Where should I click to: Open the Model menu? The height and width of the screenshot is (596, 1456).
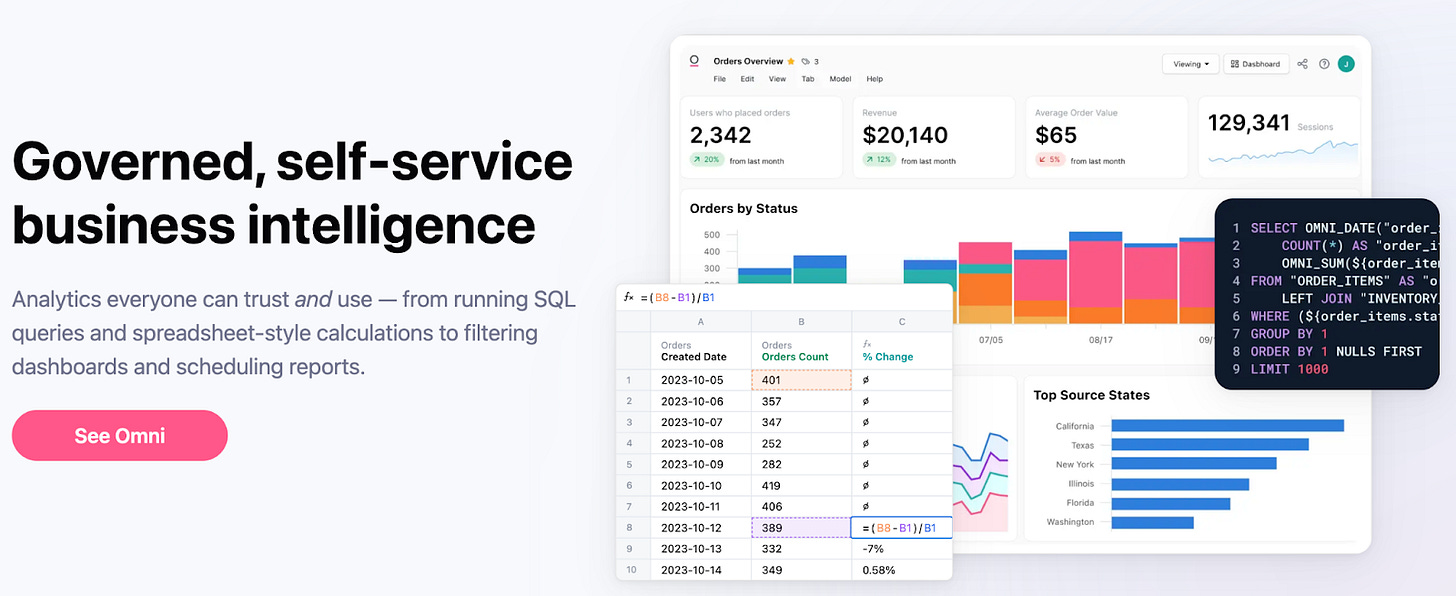(x=840, y=79)
